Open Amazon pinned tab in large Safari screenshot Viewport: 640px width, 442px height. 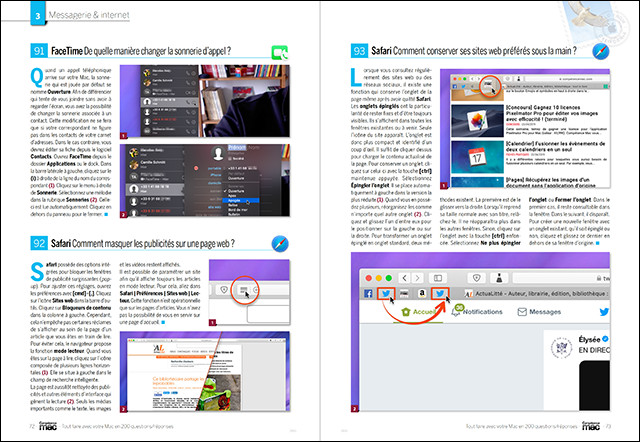[422, 293]
